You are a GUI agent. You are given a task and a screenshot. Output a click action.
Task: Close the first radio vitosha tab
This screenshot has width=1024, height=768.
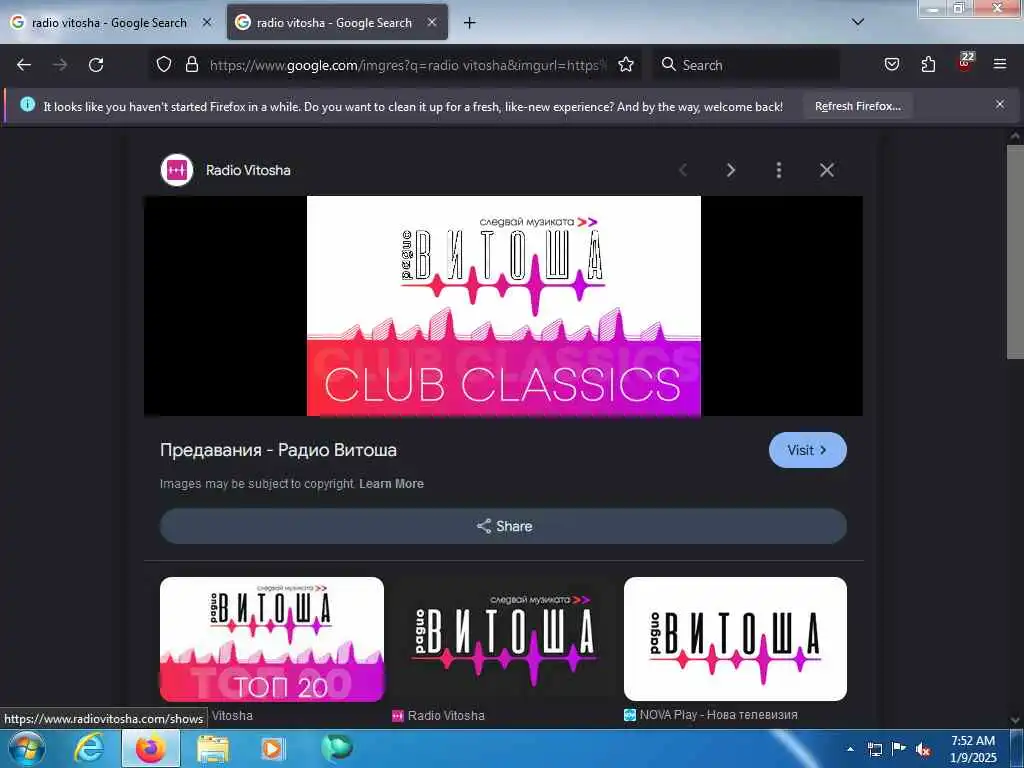point(207,22)
